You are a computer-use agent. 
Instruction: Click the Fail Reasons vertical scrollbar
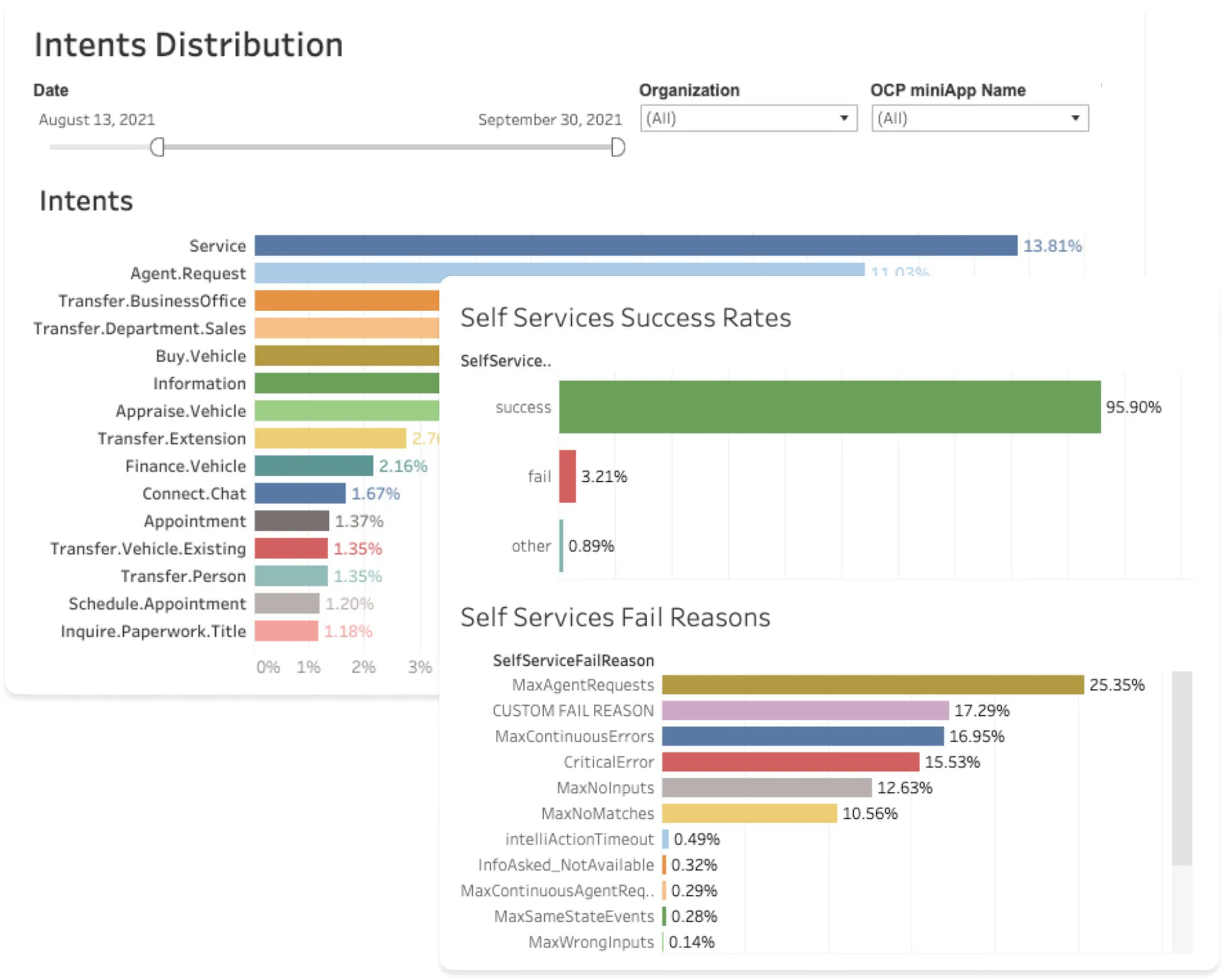(x=1181, y=769)
